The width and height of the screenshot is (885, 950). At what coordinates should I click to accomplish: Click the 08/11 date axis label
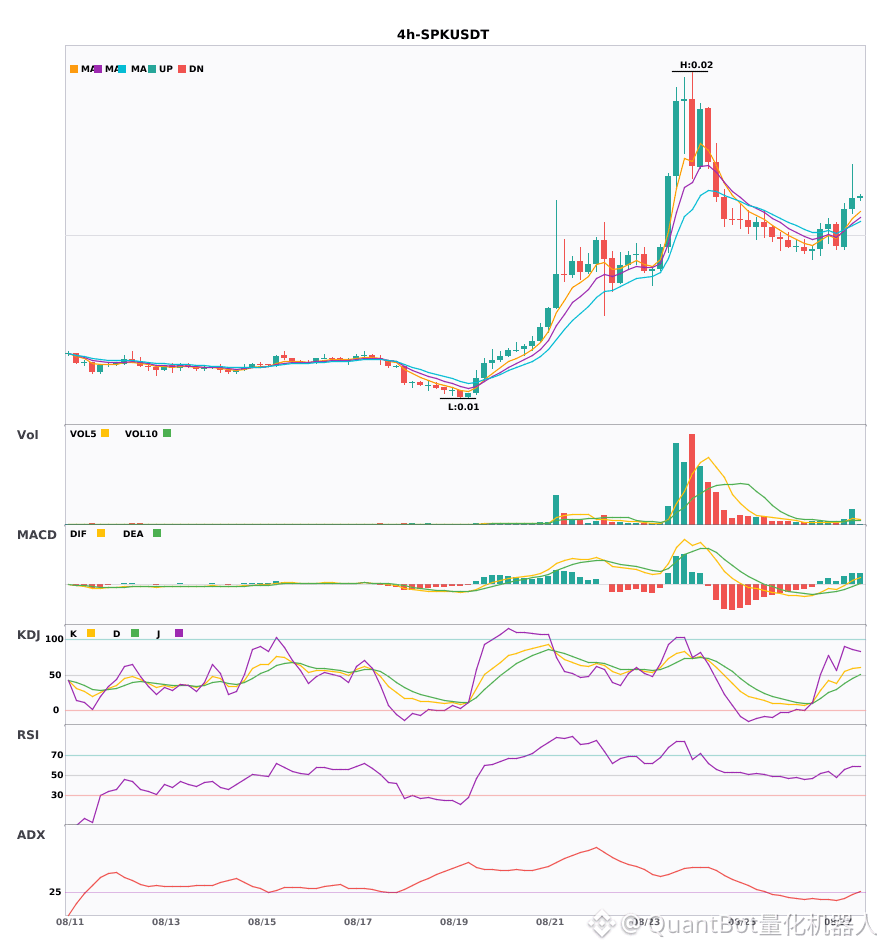point(70,922)
